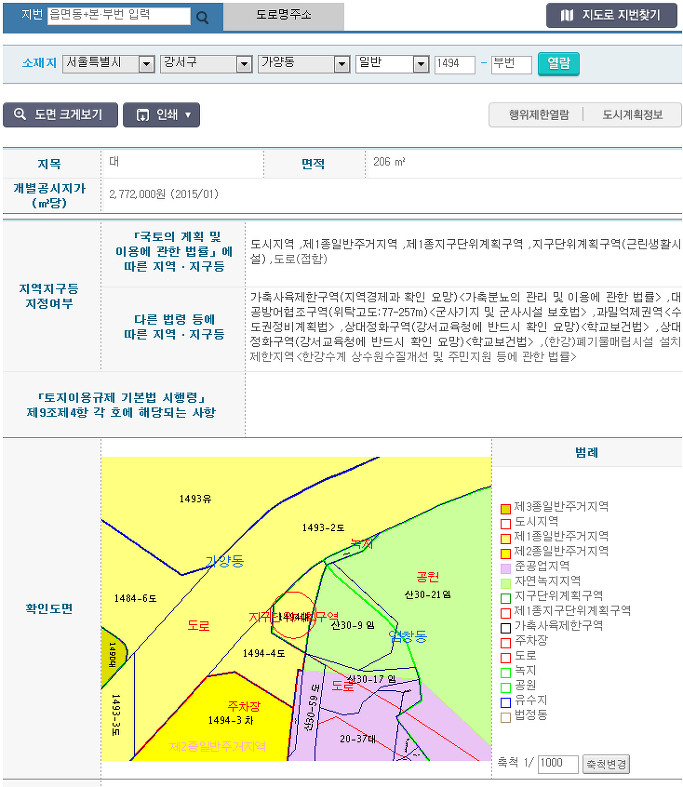Click 공원 legend box

[505, 688]
